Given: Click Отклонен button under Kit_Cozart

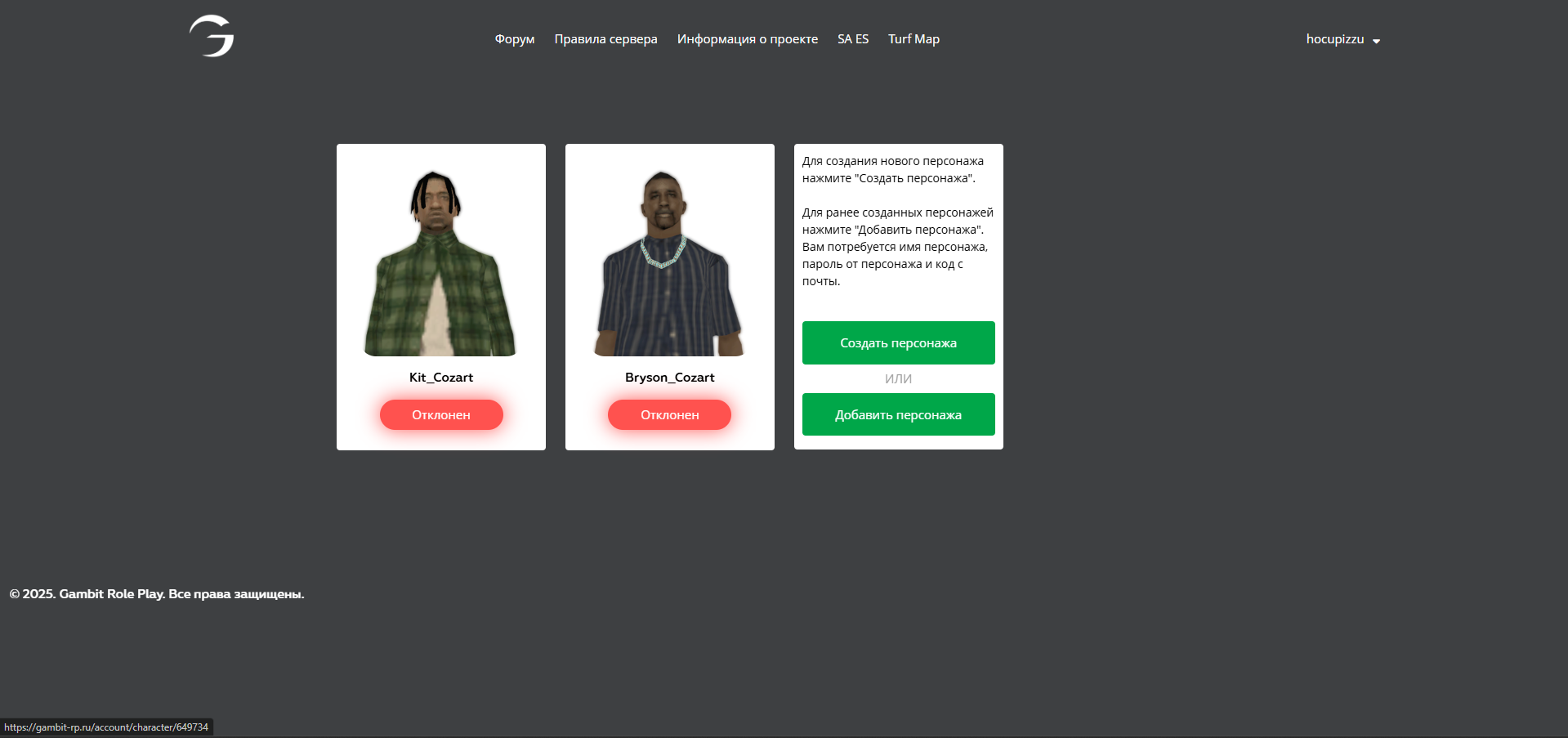Looking at the screenshot, I should click(441, 414).
